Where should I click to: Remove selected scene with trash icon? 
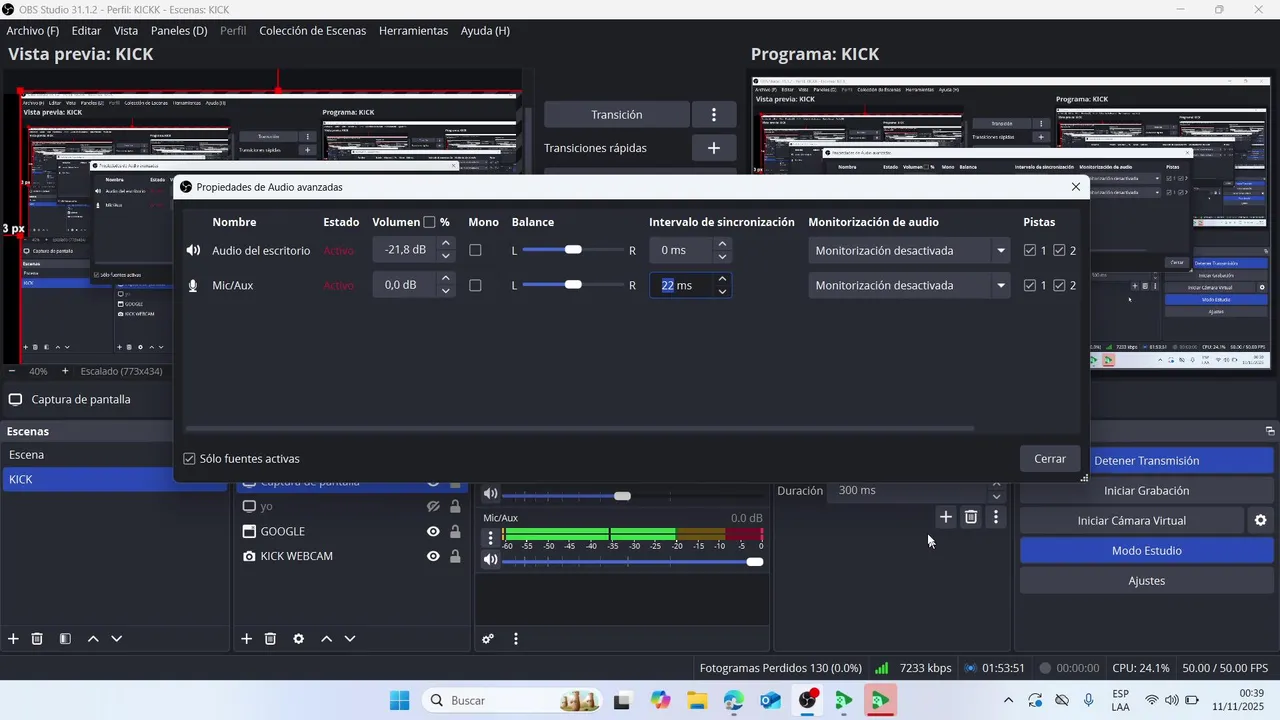[x=37, y=639]
